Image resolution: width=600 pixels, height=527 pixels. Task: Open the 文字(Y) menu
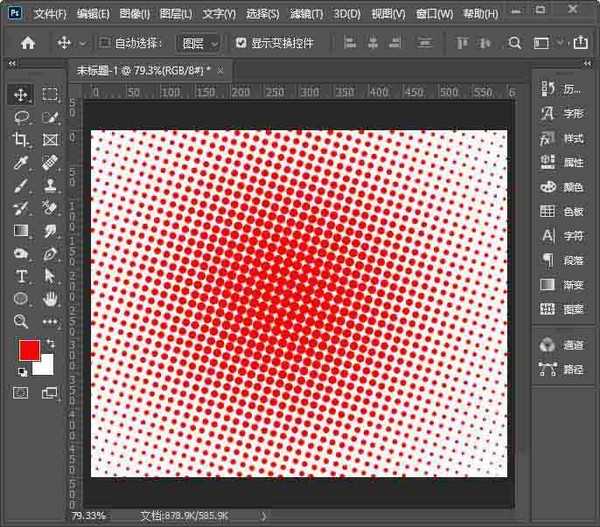click(x=219, y=14)
